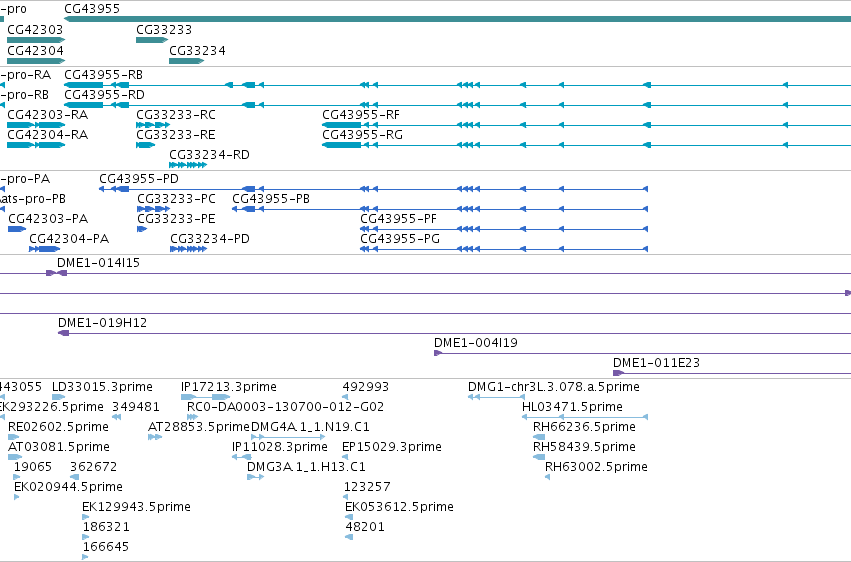Select the CG33233 gene glyph
This screenshot has width=851, height=562.
click(152, 40)
